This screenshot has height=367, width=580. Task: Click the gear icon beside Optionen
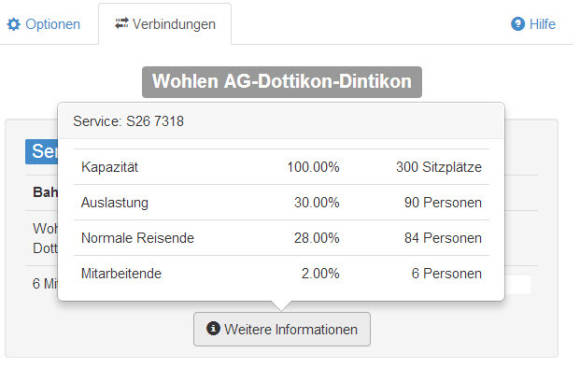click(x=14, y=24)
